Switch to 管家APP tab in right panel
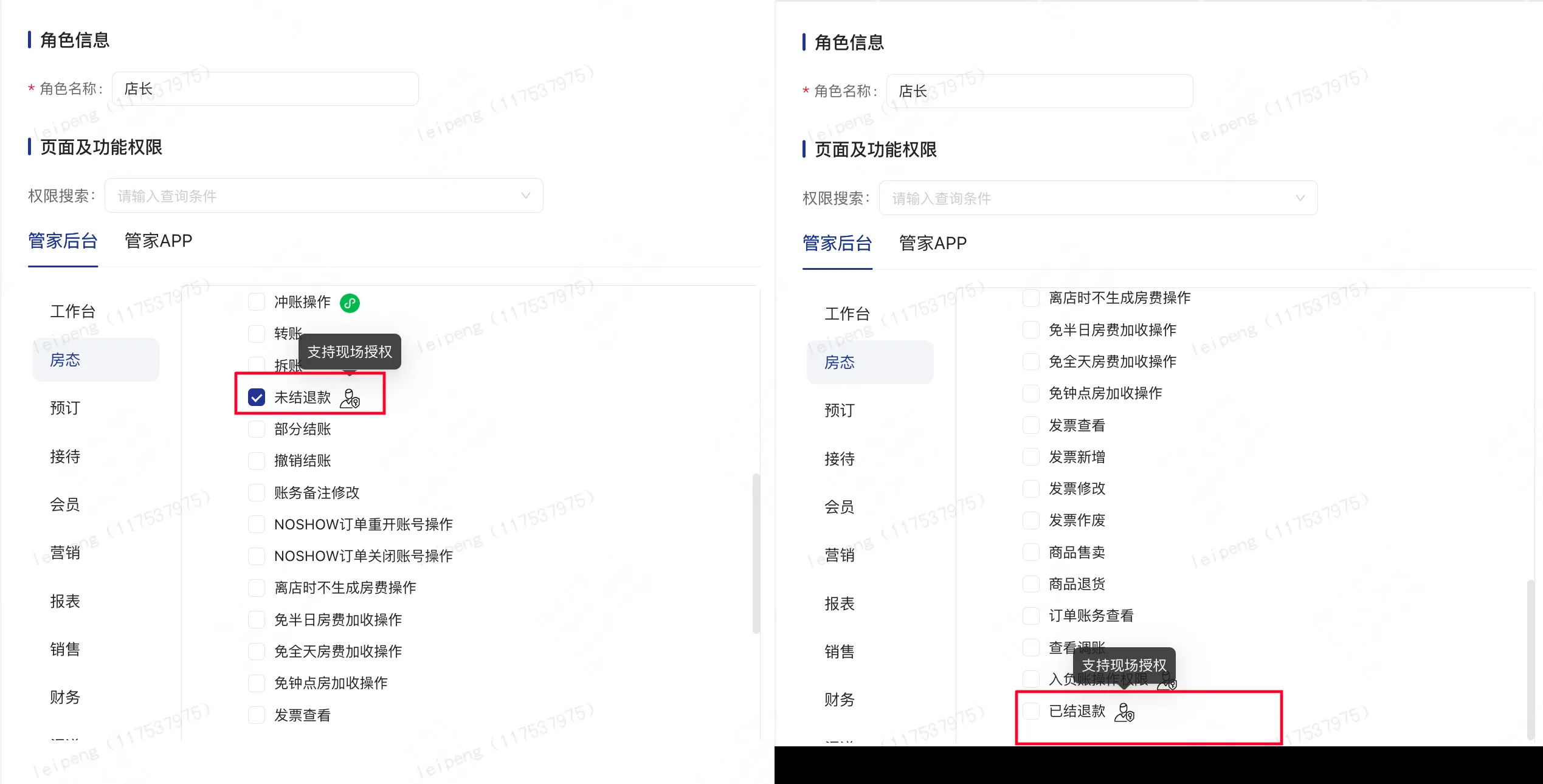Image resolution: width=1543 pixels, height=784 pixels. (933, 244)
